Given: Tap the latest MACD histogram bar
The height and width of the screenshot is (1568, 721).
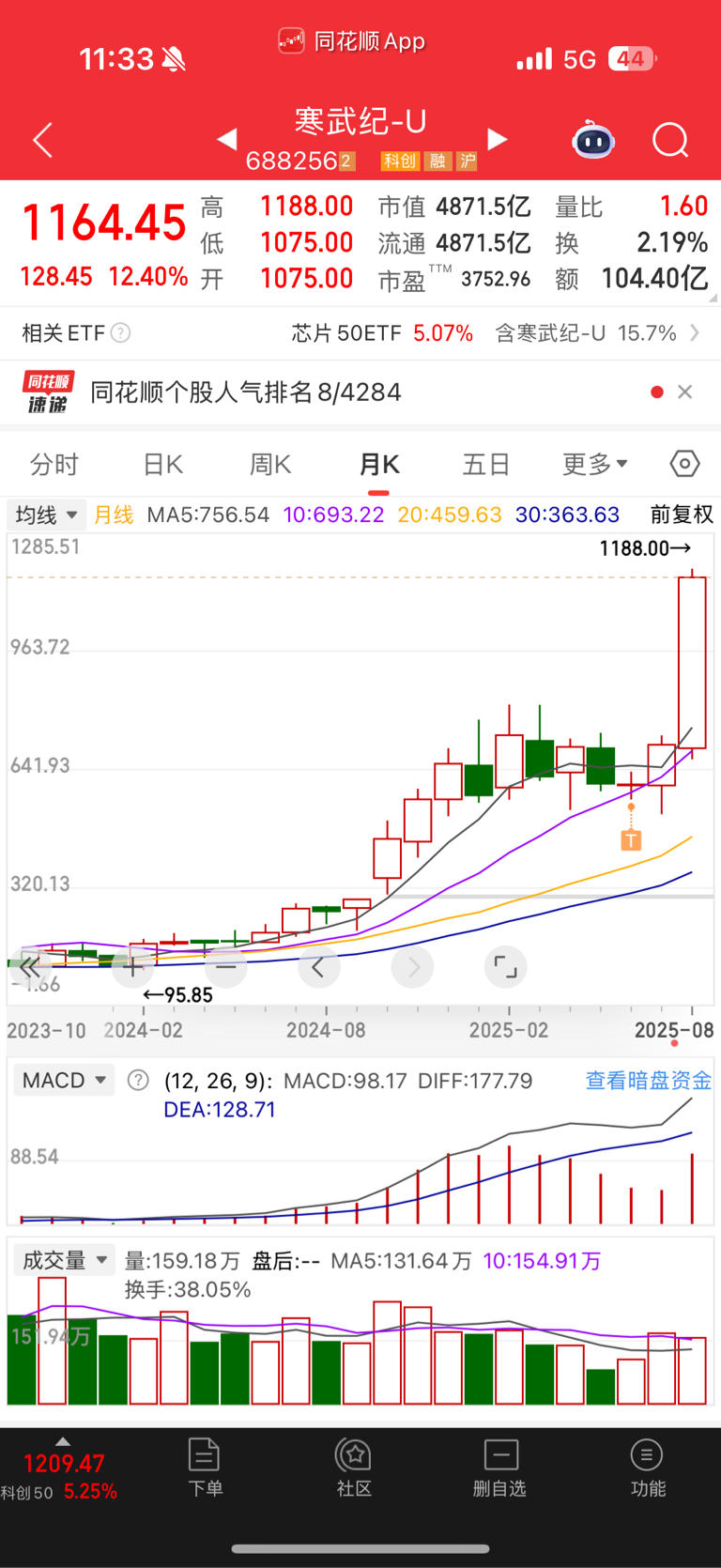Looking at the screenshot, I should tap(692, 1188).
